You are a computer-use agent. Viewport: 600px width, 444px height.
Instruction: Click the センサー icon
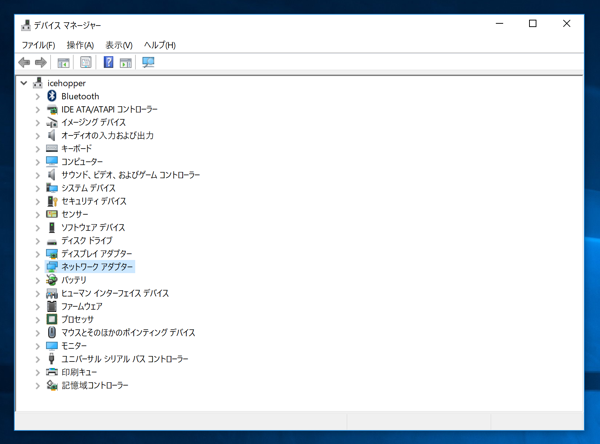[x=52, y=214]
